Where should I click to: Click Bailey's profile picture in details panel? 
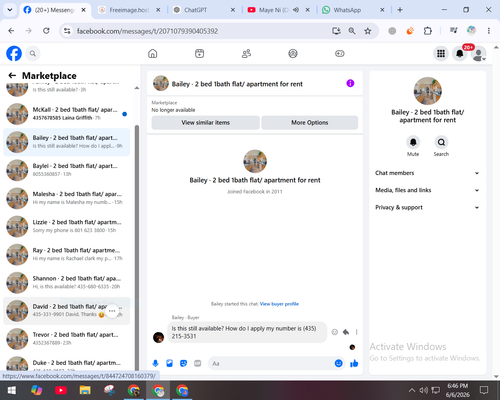point(428,91)
